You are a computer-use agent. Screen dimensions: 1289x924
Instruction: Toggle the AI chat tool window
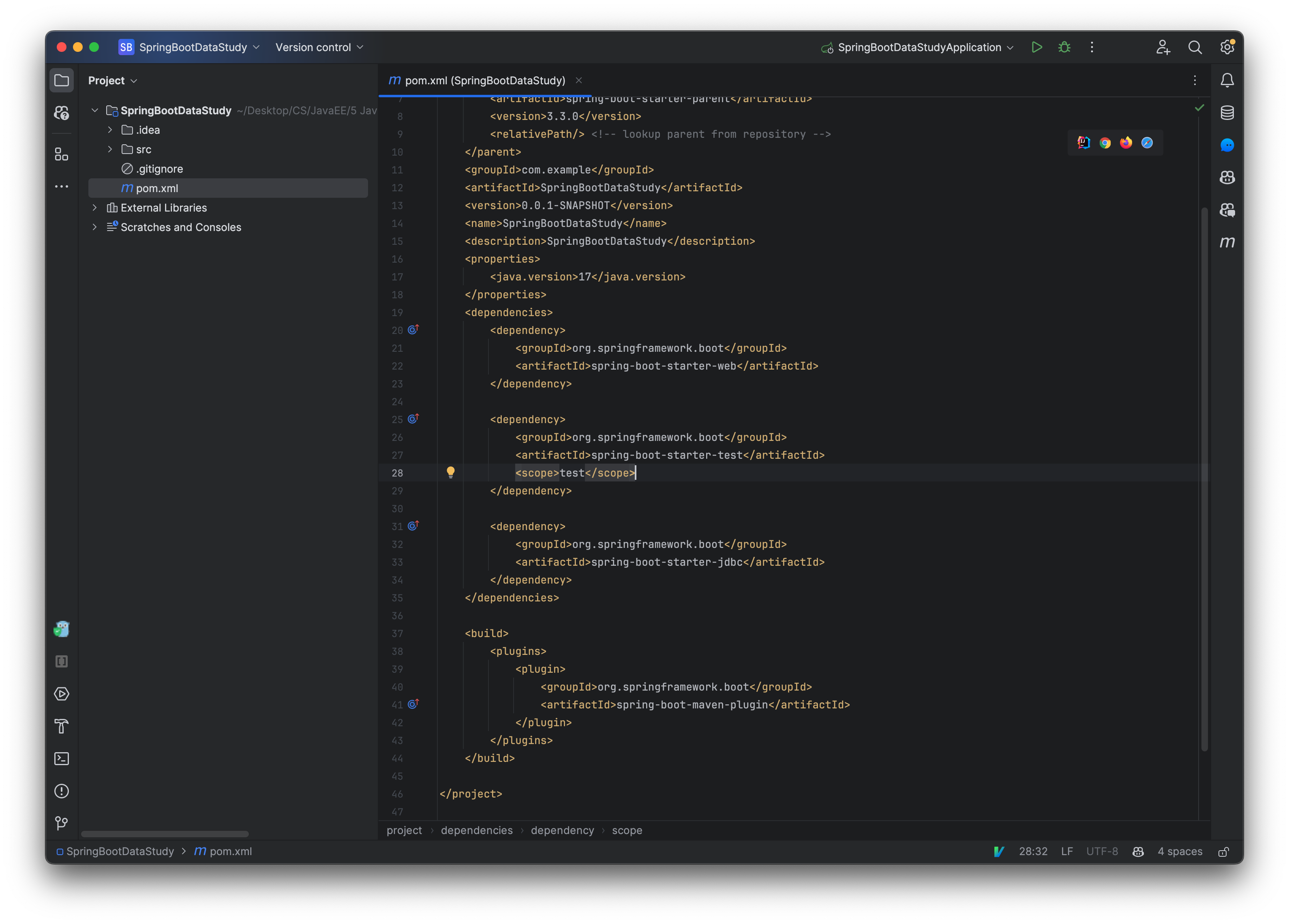pyautogui.click(x=1228, y=145)
